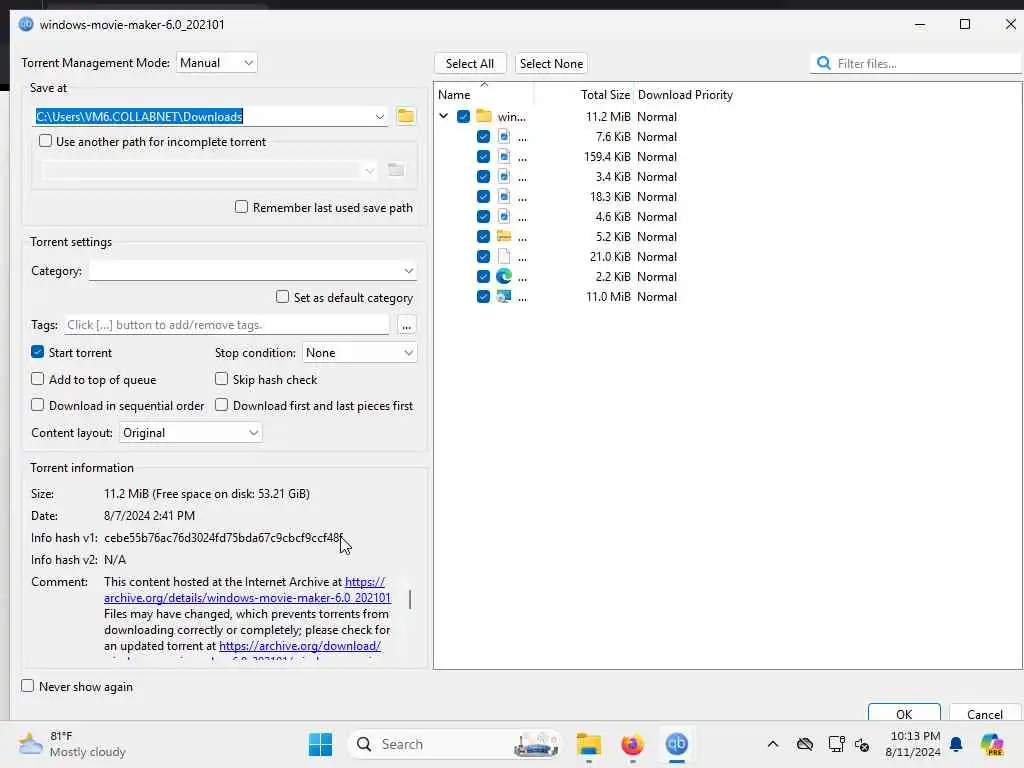Click the cloud sync tray icon
1024x768 pixels.
[805, 744]
